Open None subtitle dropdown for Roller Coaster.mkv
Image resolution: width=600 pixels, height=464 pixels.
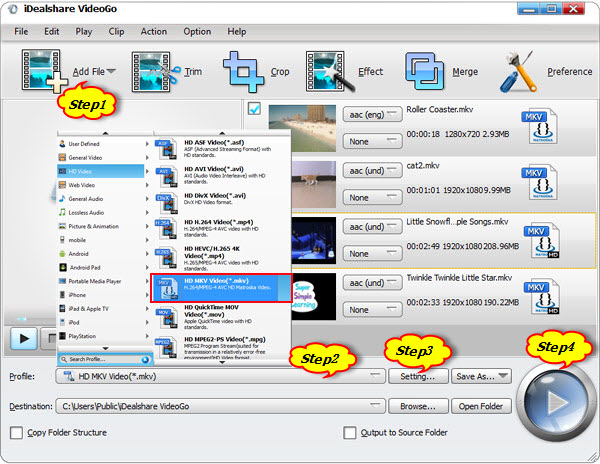point(372,142)
